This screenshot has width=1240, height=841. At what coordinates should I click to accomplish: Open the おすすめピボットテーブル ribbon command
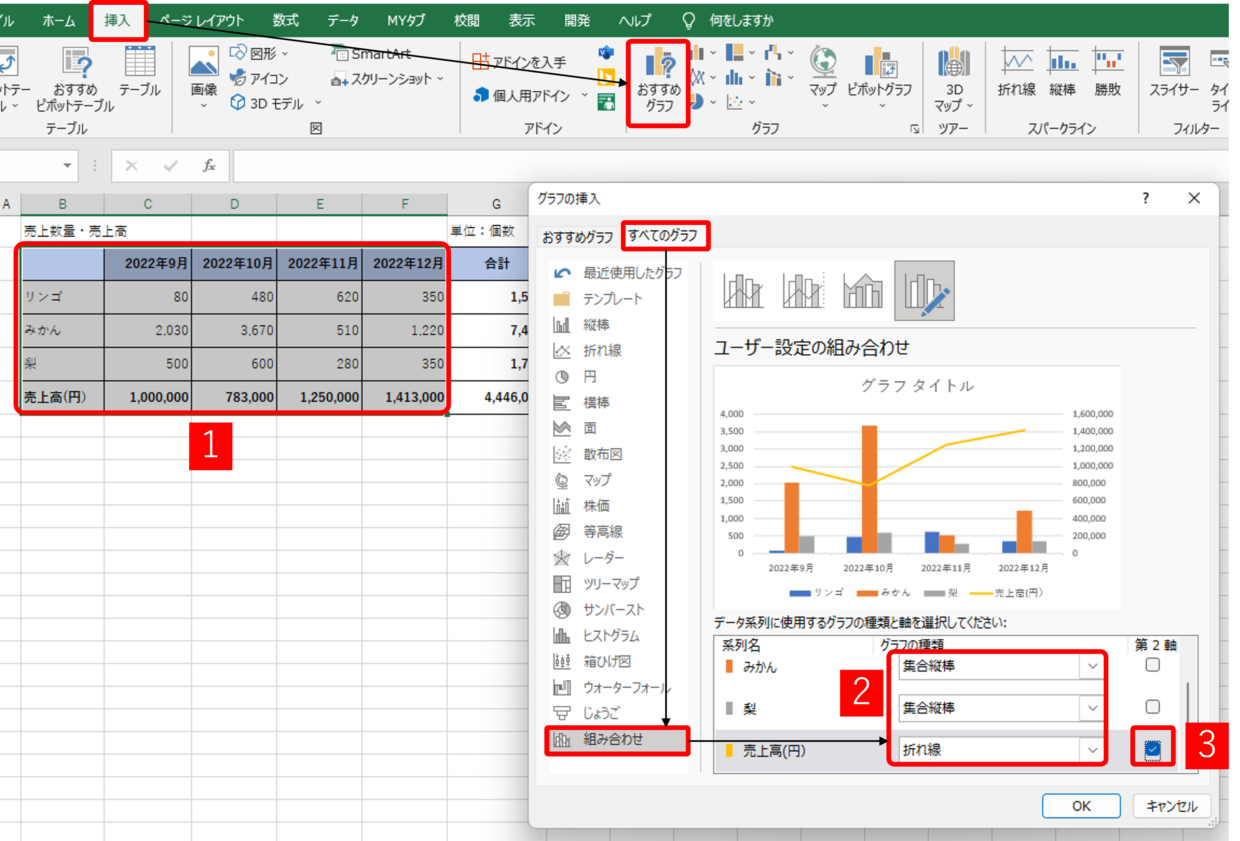coord(75,80)
